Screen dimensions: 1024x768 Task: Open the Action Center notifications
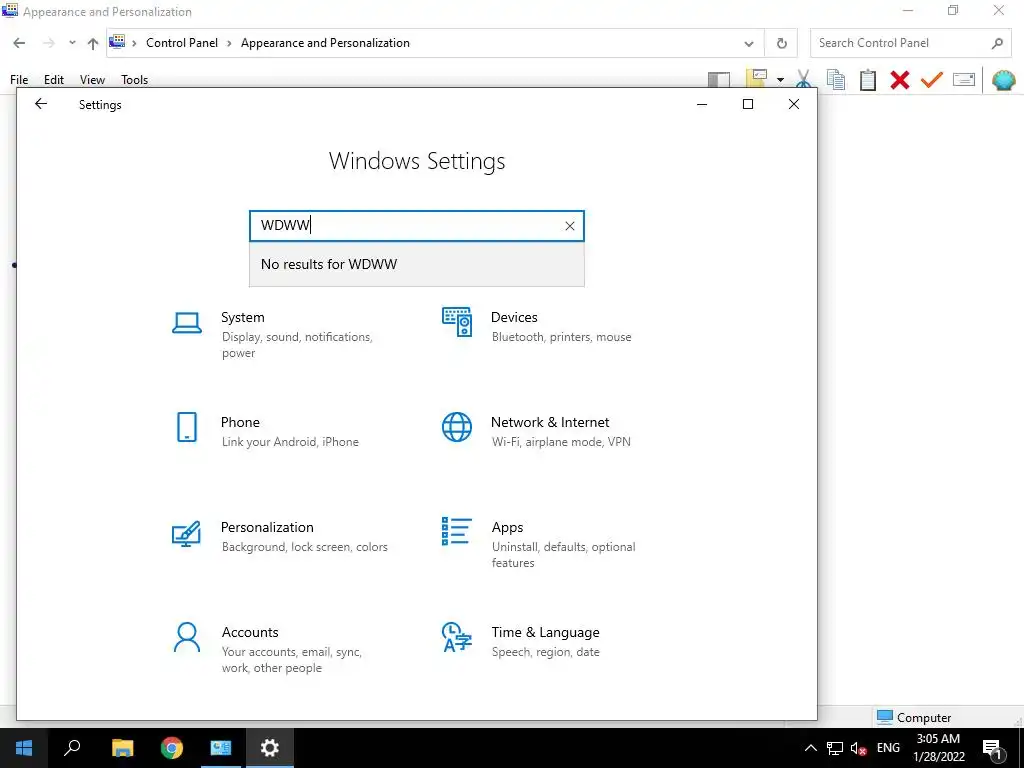coord(993,749)
